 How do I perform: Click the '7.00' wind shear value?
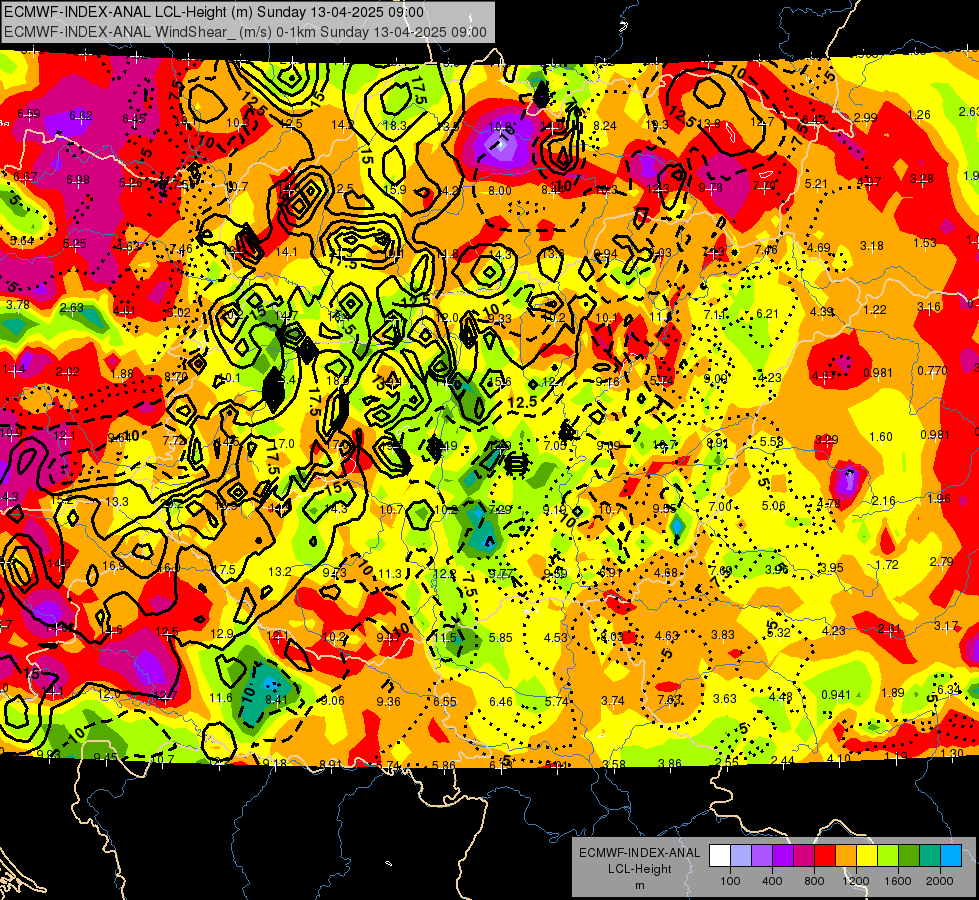click(x=720, y=506)
